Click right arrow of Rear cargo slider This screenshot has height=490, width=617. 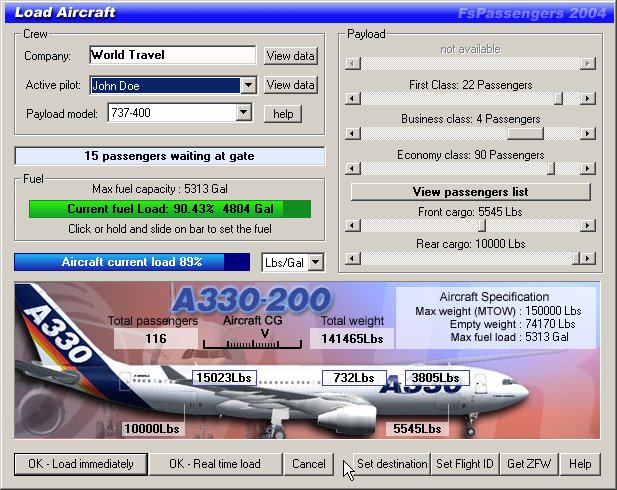587,259
